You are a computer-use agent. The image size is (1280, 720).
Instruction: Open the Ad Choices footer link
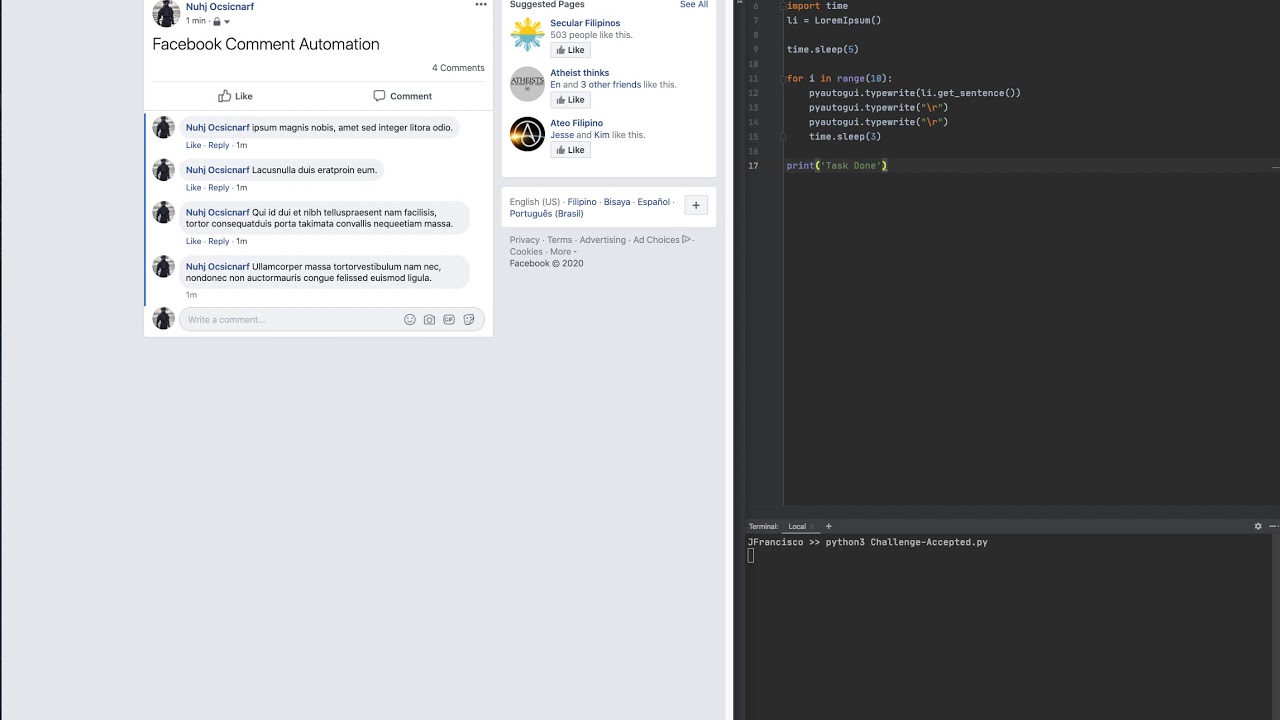pos(661,240)
